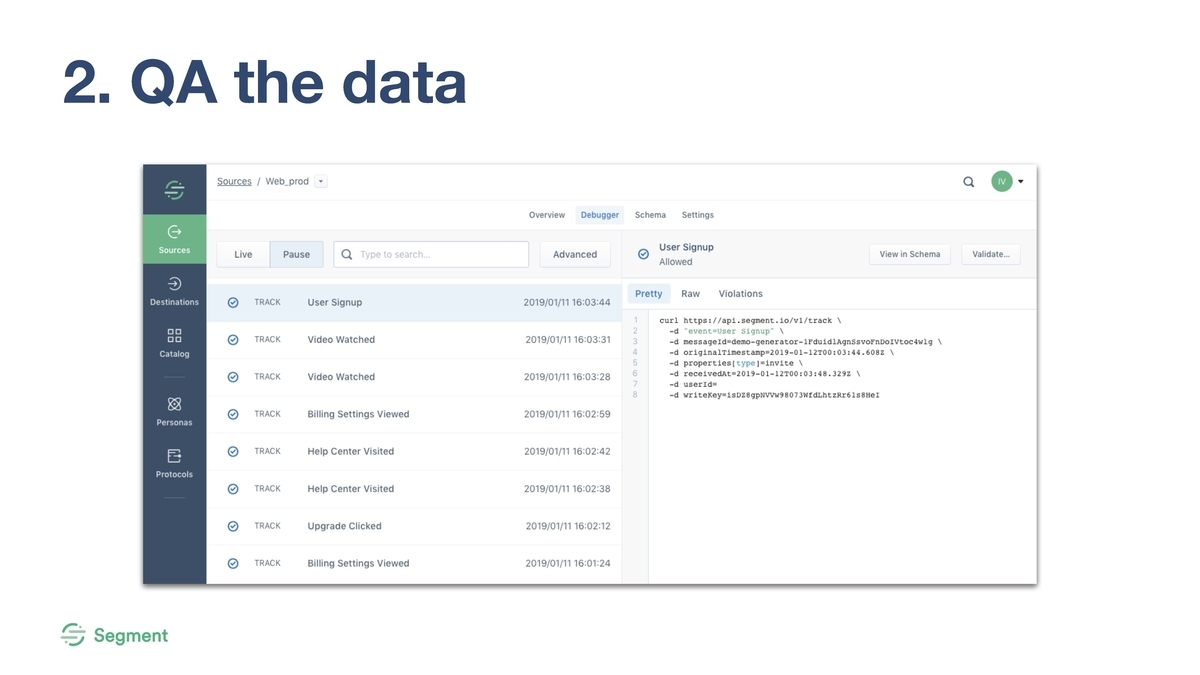
Task: Click check icon on 16:01:24 Billing Settings row
Action: click(x=233, y=563)
